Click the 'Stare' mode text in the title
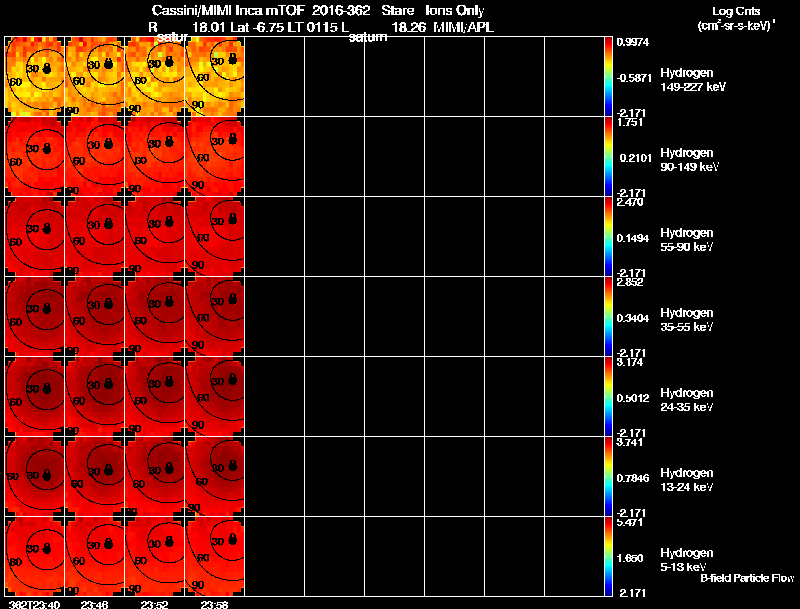Image resolution: width=800 pixels, height=609 pixels. coord(397,10)
